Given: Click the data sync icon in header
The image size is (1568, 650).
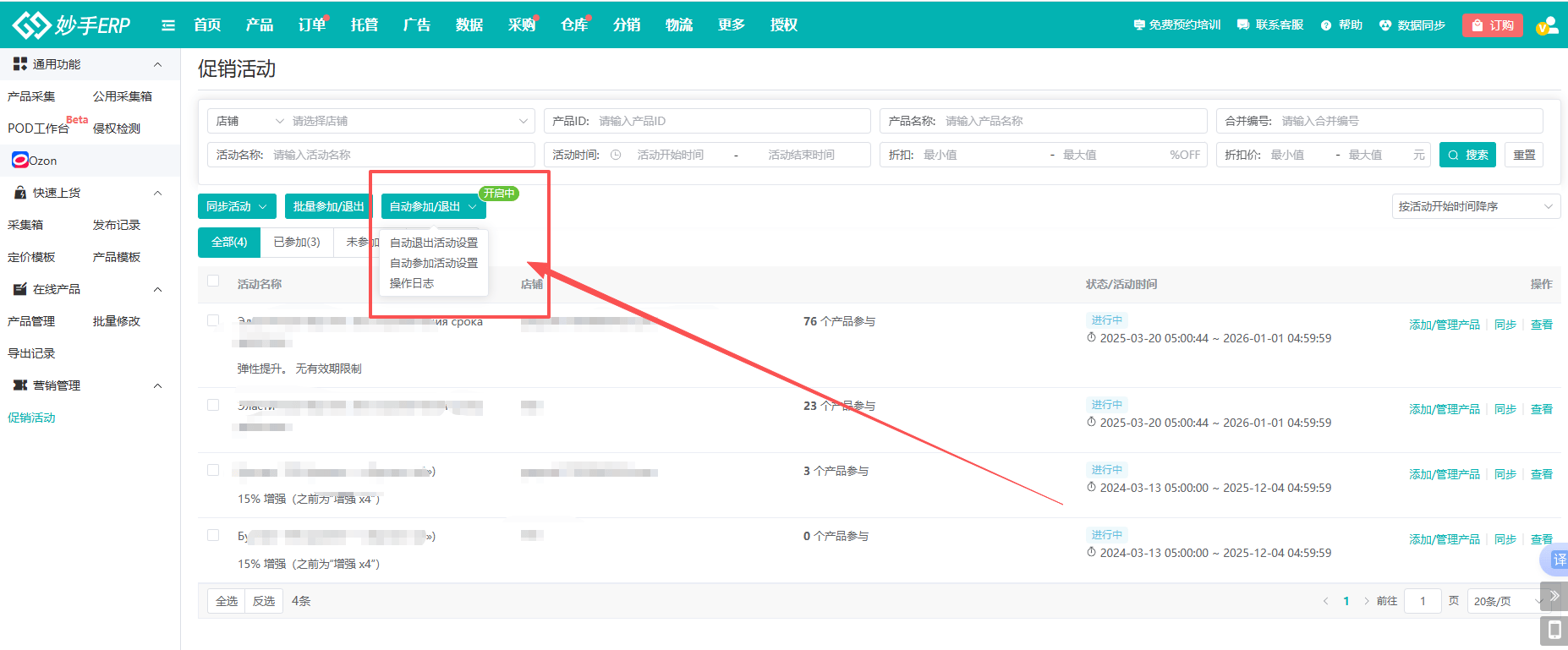Looking at the screenshot, I should point(1385,25).
